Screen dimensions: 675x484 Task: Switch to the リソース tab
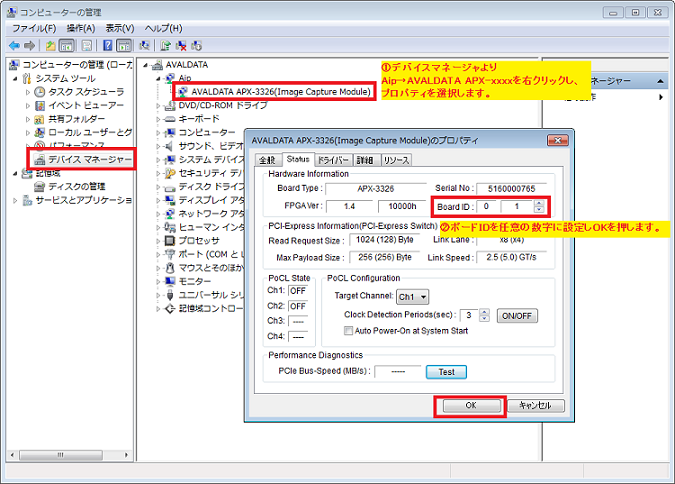pyautogui.click(x=396, y=160)
